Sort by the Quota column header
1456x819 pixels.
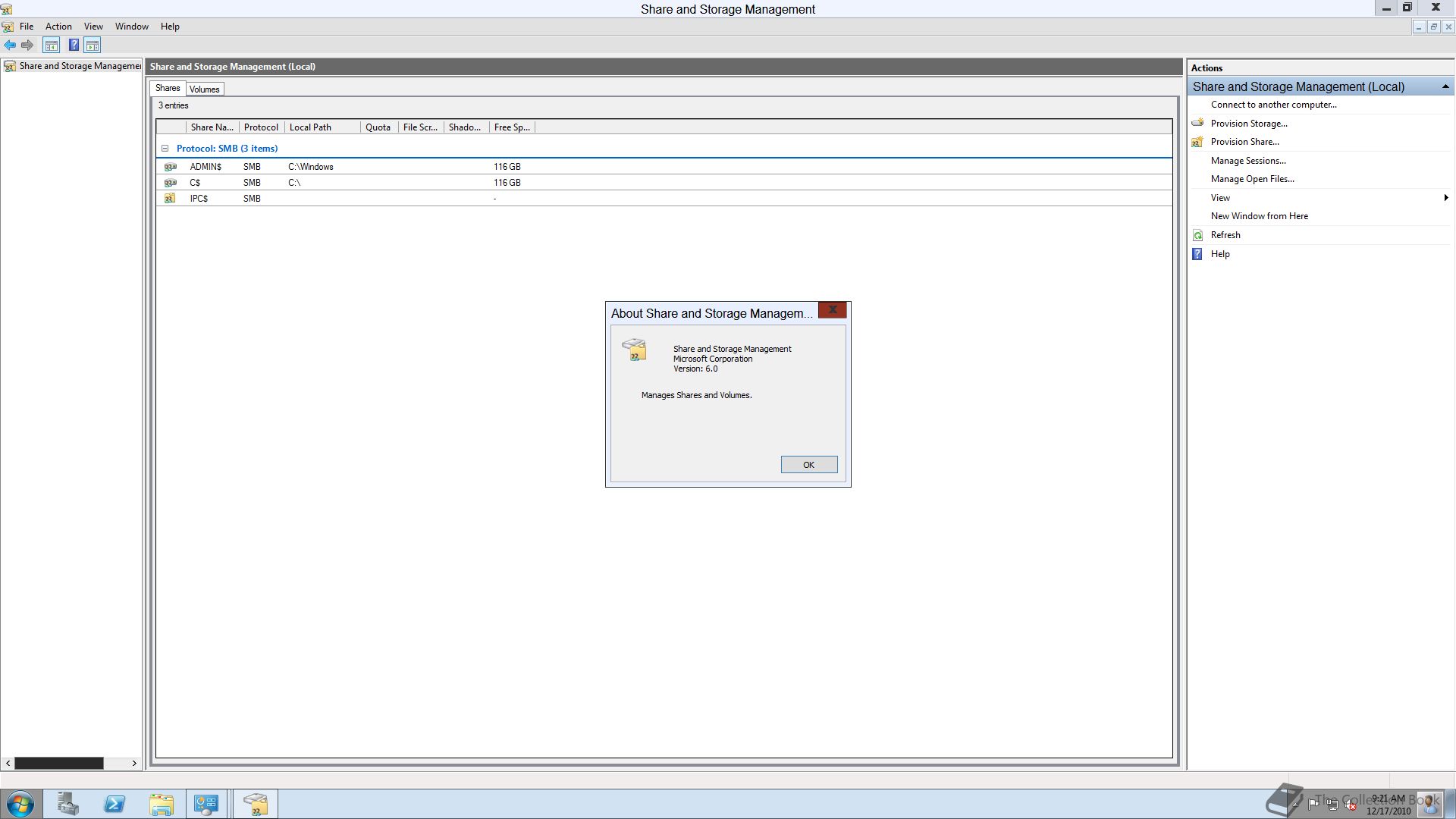pyautogui.click(x=379, y=127)
